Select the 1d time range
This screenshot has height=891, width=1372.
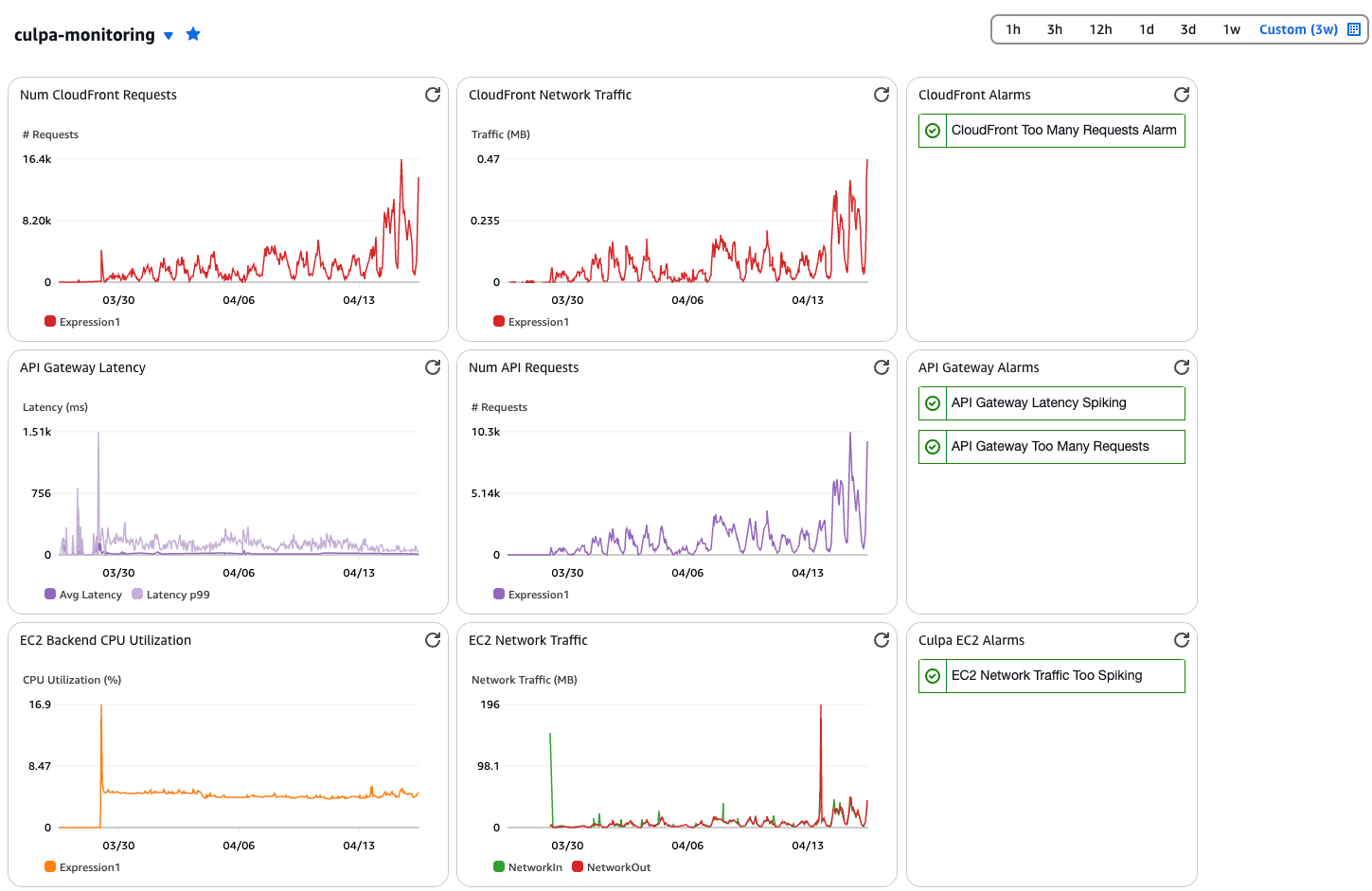(x=1146, y=29)
